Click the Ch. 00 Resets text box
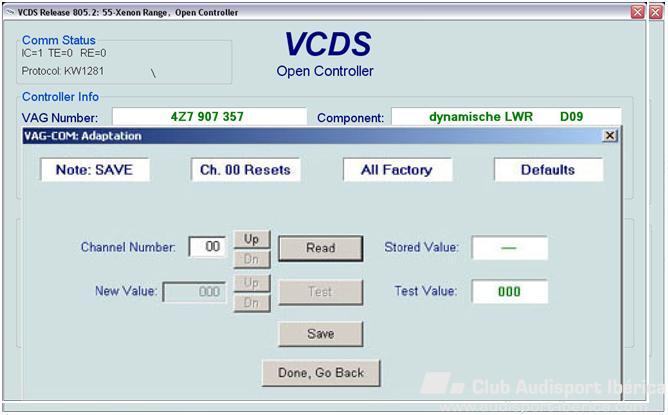The width and height of the screenshot is (668, 415). (x=245, y=170)
